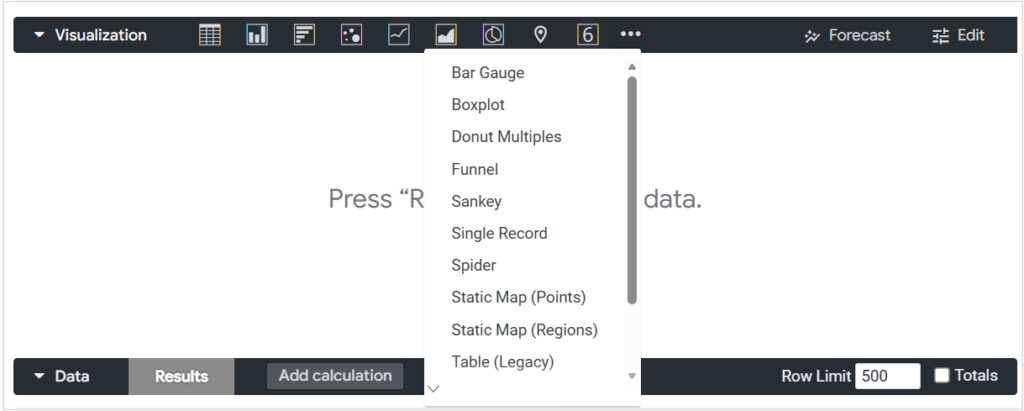Pick the Single Value visualization icon
The height and width of the screenshot is (411, 1024).
click(x=588, y=35)
